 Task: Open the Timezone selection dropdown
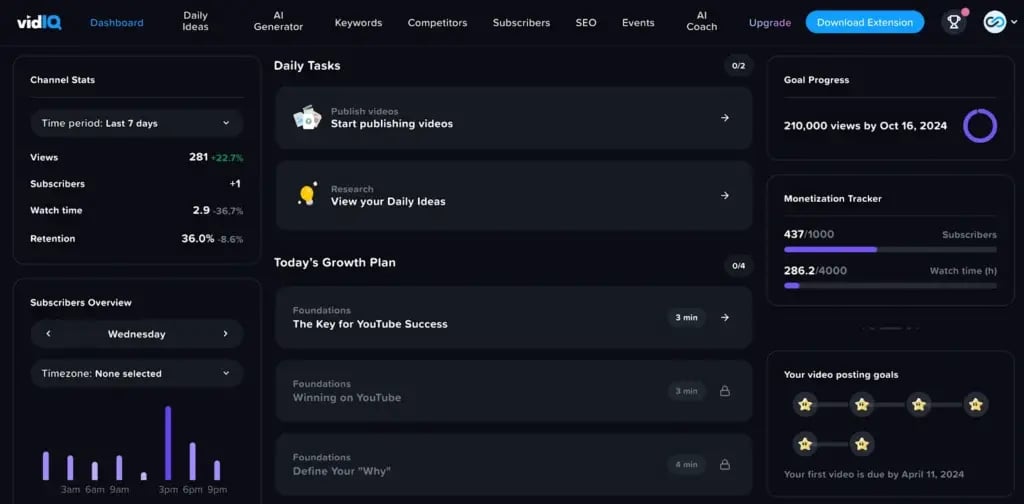[136, 373]
